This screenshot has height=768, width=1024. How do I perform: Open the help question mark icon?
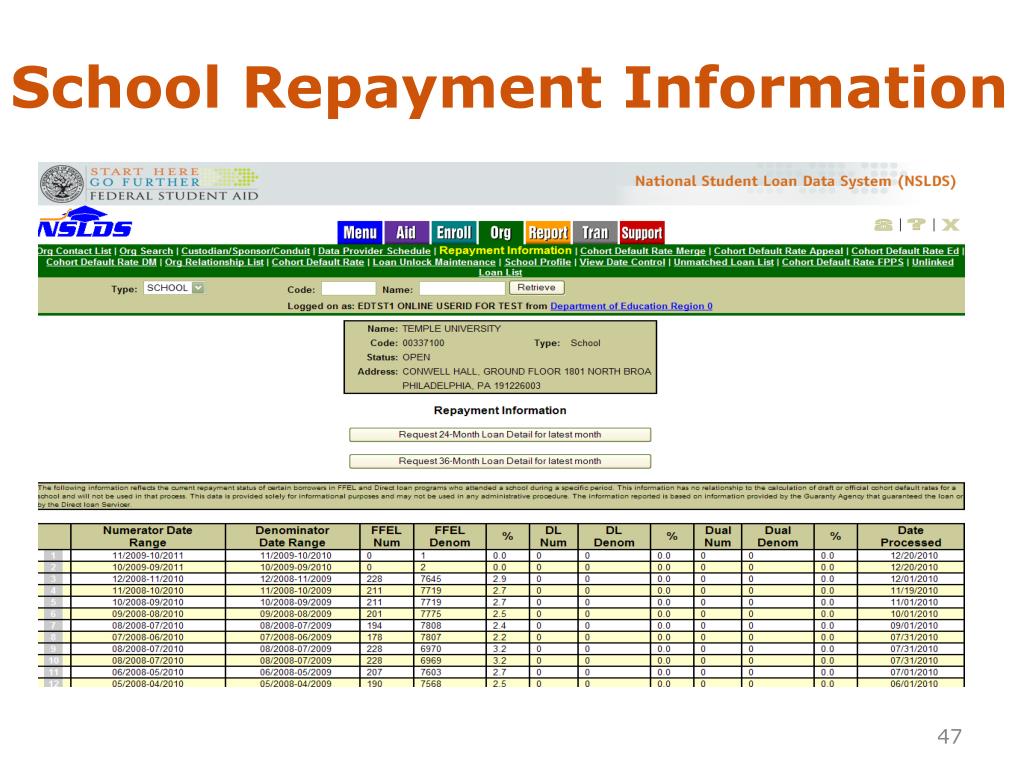tap(916, 225)
